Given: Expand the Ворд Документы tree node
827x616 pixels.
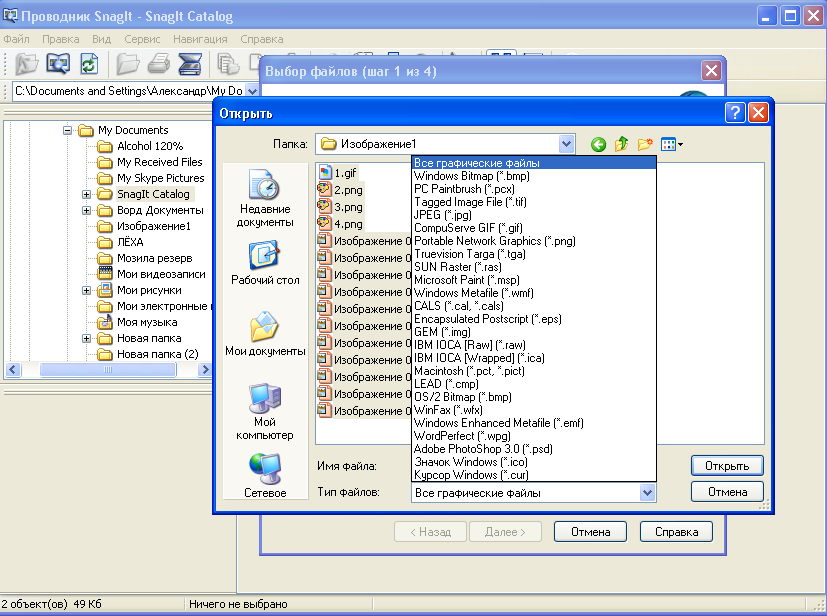Looking at the screenshot, I should pos(86,210).
